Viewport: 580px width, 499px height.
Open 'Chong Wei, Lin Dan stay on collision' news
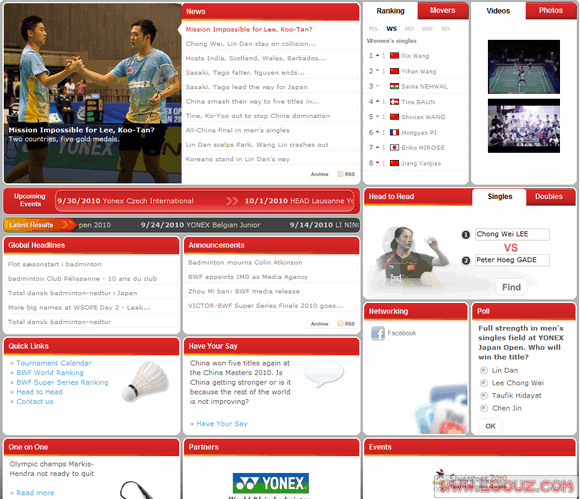(x=250, y=44)
